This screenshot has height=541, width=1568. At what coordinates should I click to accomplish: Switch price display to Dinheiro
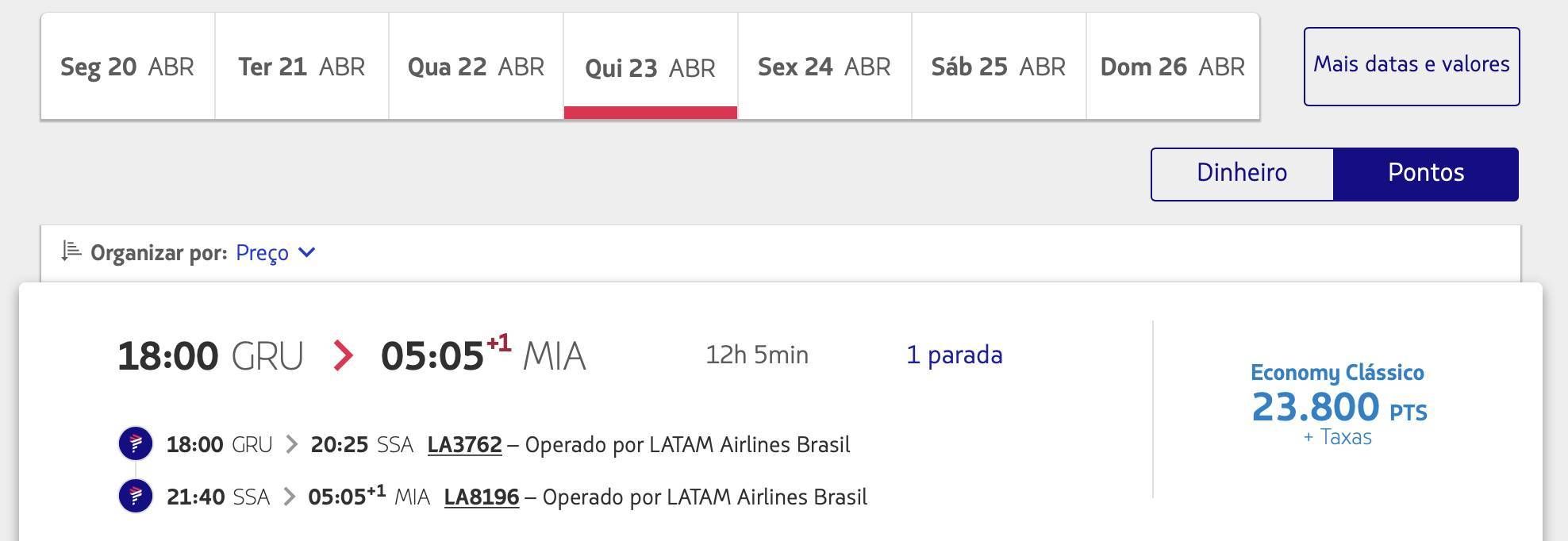(1242, 174)
